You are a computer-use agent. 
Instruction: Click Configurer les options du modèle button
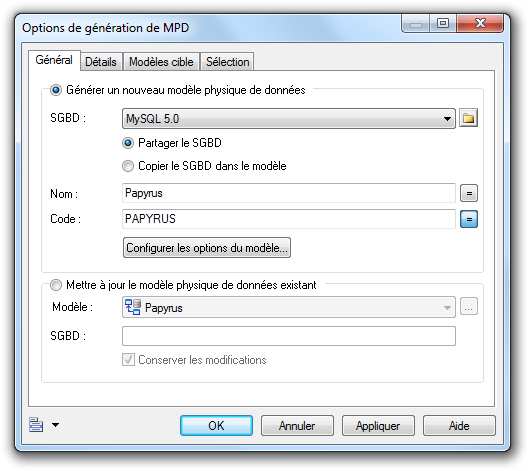pos(207,248)
